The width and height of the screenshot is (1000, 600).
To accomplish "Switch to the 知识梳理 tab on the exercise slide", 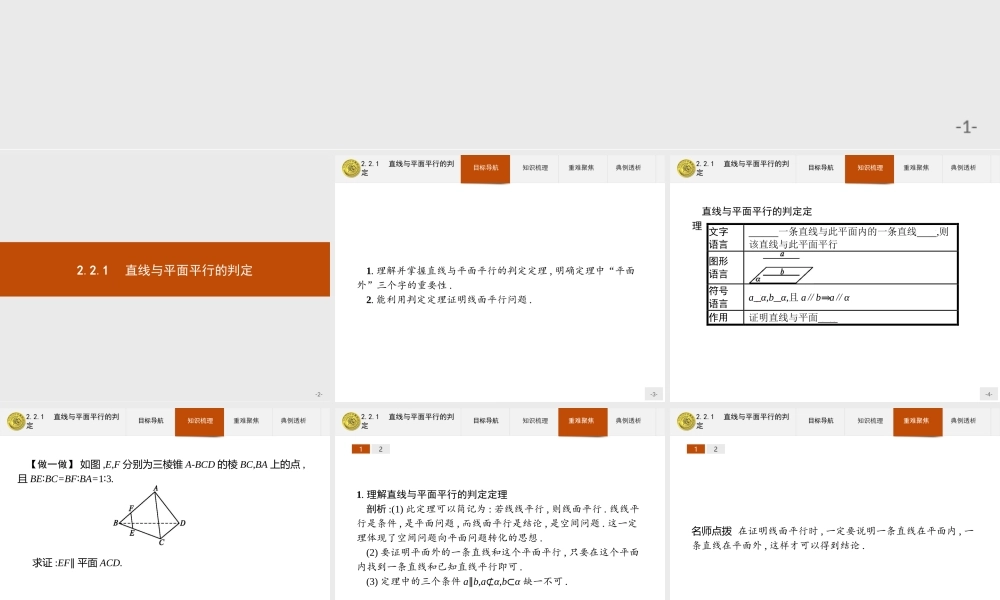I will click(x=198, y=421).
